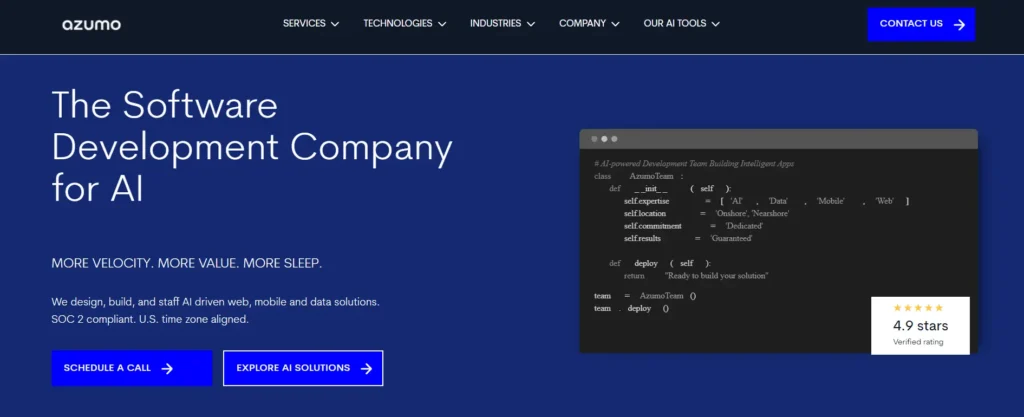Screen dimensions: 1024x417
Task: Click the Verified rating label
Action: point(918,342)
